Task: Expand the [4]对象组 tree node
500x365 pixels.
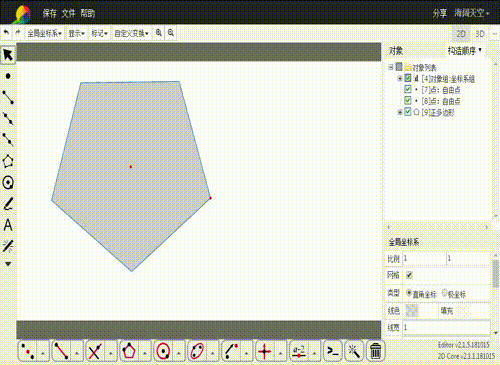Action: (399, 79)
